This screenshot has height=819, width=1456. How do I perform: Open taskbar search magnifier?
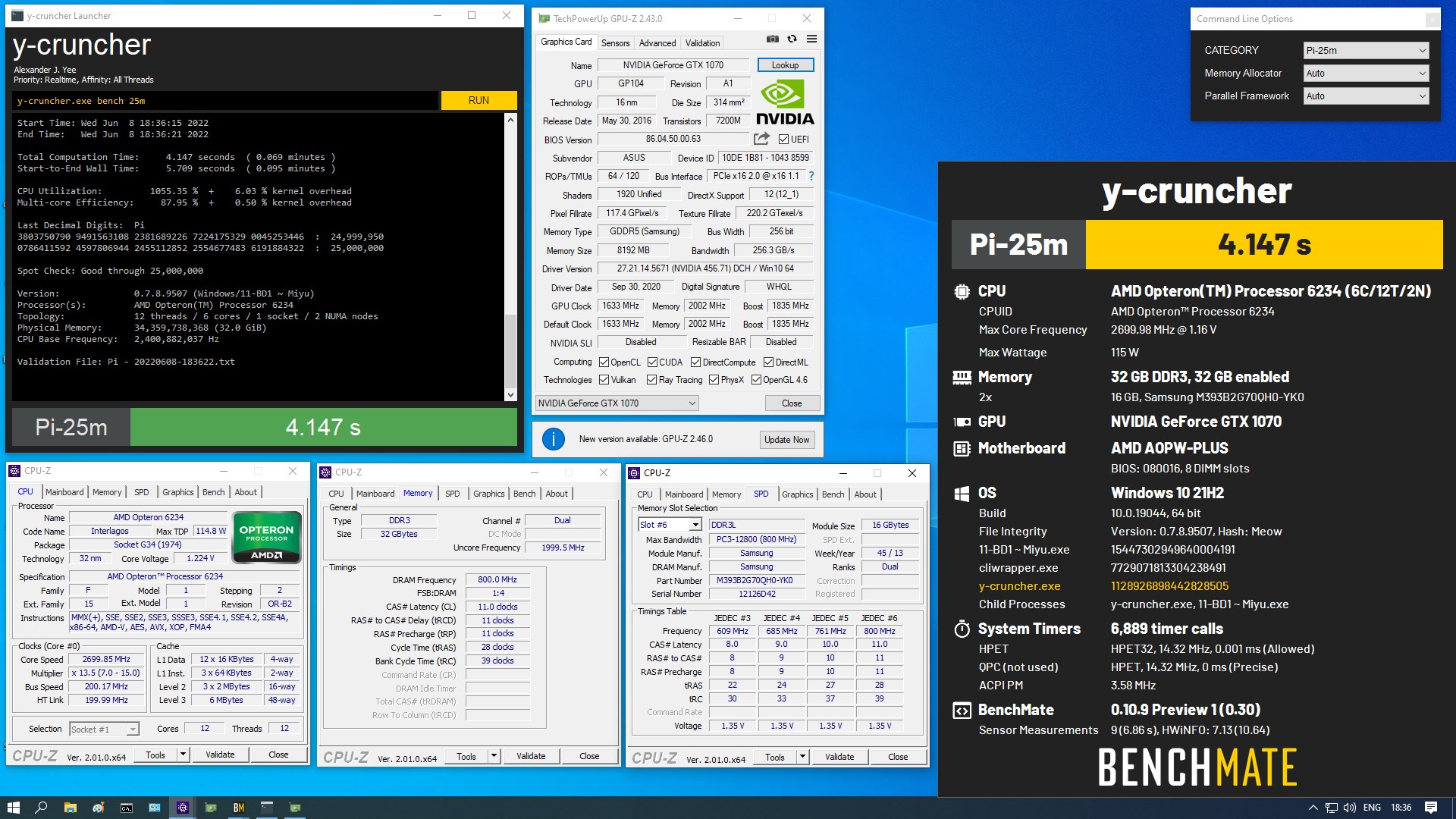[42, 808]
